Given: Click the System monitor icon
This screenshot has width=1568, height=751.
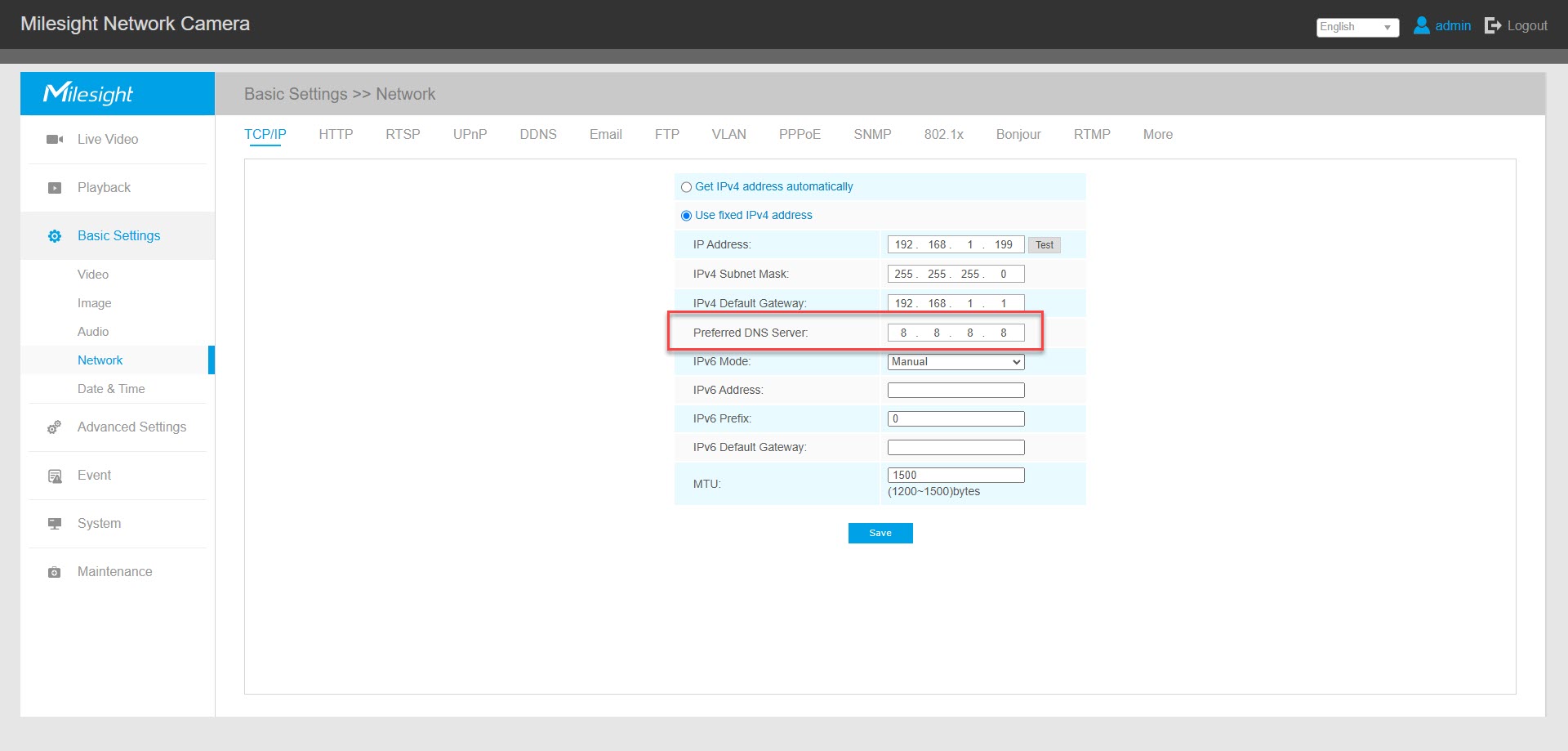Looking at the screenshot, I should (x=54, y=523).
